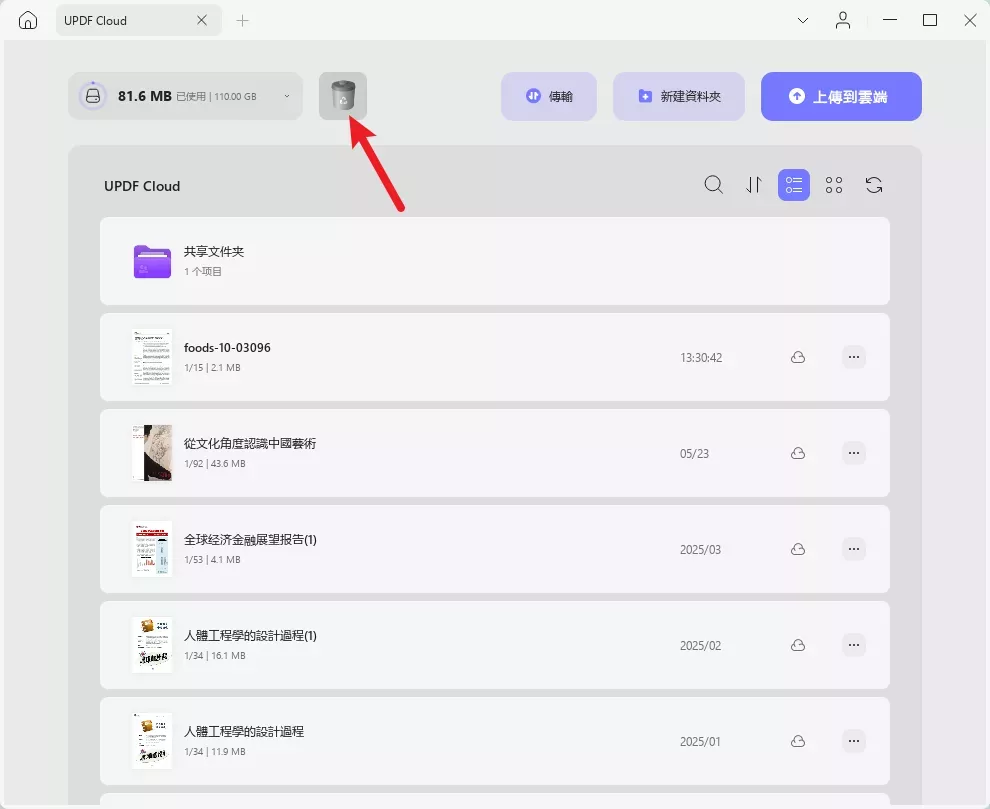This screenshot has height=809, width=990.
Task: Expand the 81.6 MB storage usage dropdown
Action: [x=287, y=96]
